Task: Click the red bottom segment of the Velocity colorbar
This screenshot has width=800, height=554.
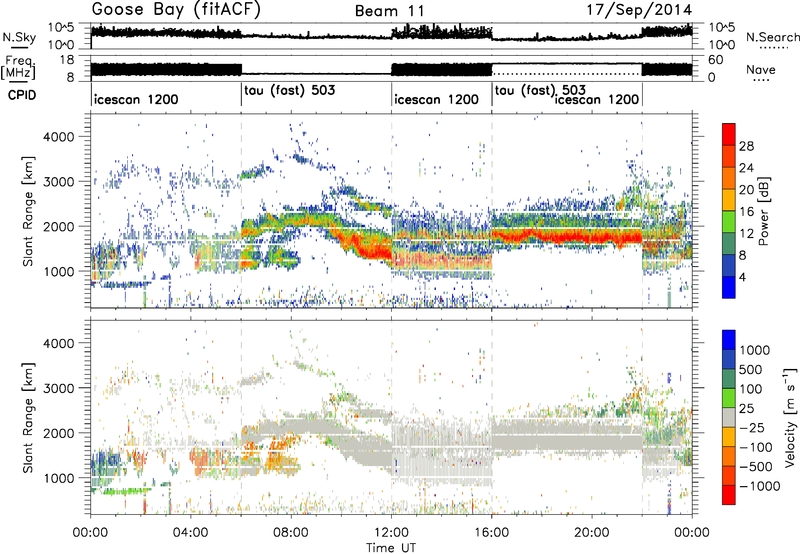Action: 729,494
